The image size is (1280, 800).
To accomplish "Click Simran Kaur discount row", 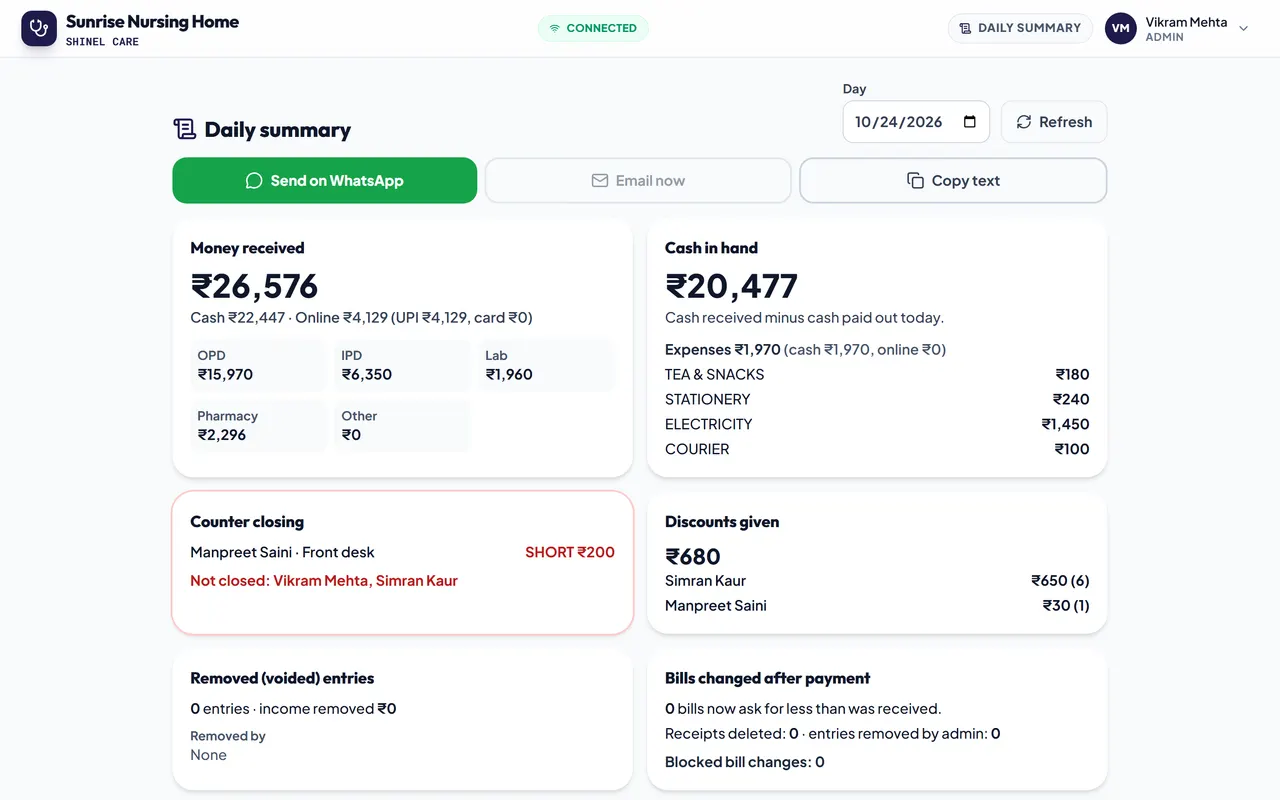I will click(x=877, y=580).
